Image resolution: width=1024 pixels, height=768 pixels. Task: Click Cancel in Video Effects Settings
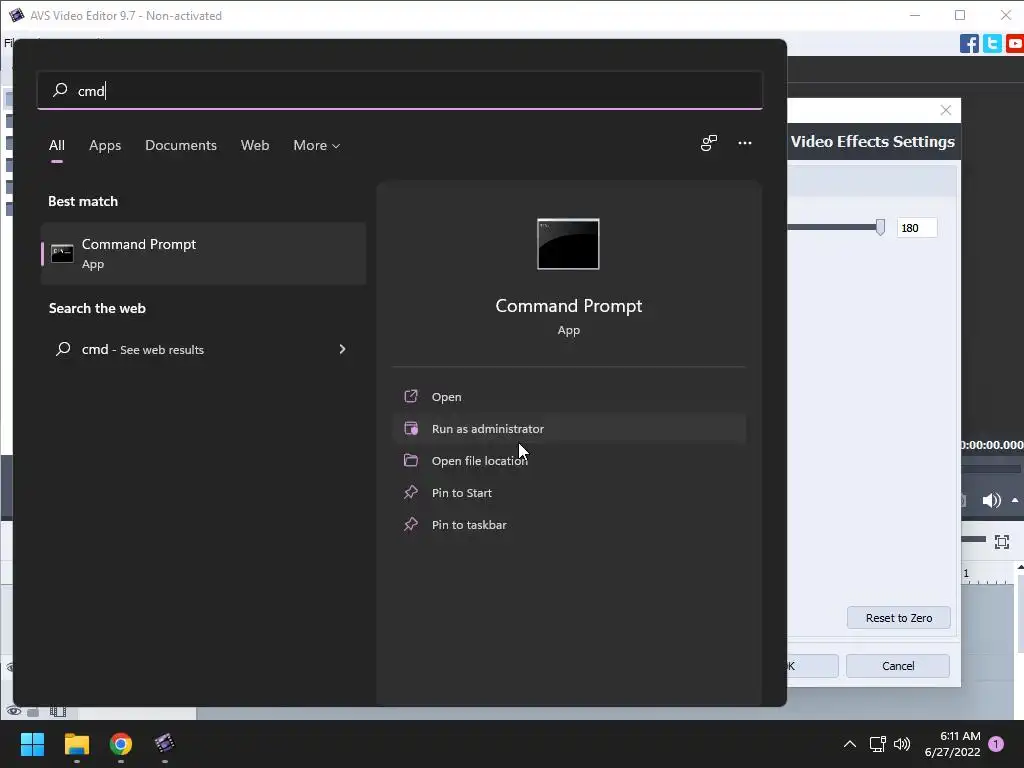point(898,666)
